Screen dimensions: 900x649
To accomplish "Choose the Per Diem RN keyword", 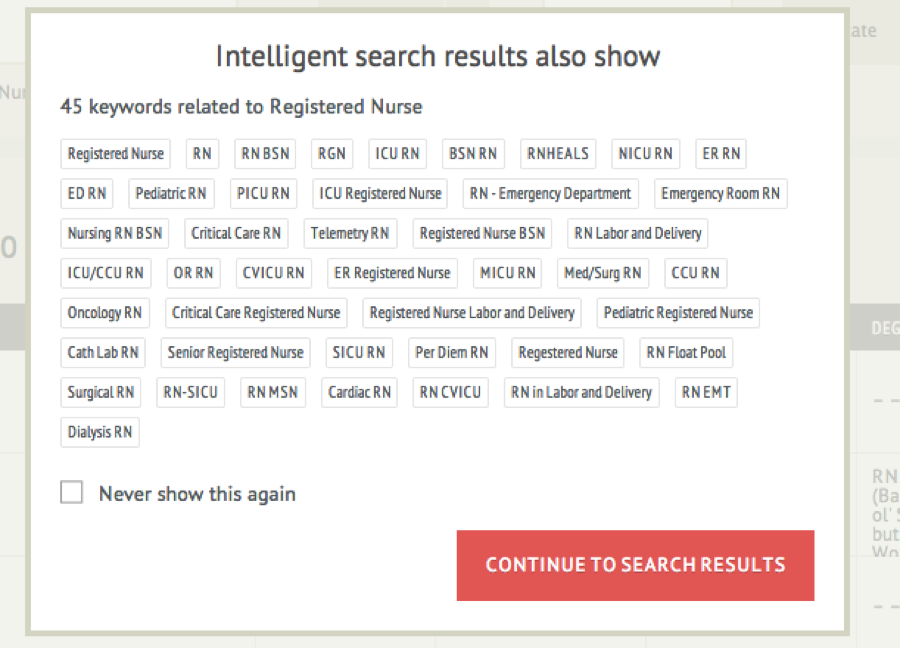I will click(452, 353).
